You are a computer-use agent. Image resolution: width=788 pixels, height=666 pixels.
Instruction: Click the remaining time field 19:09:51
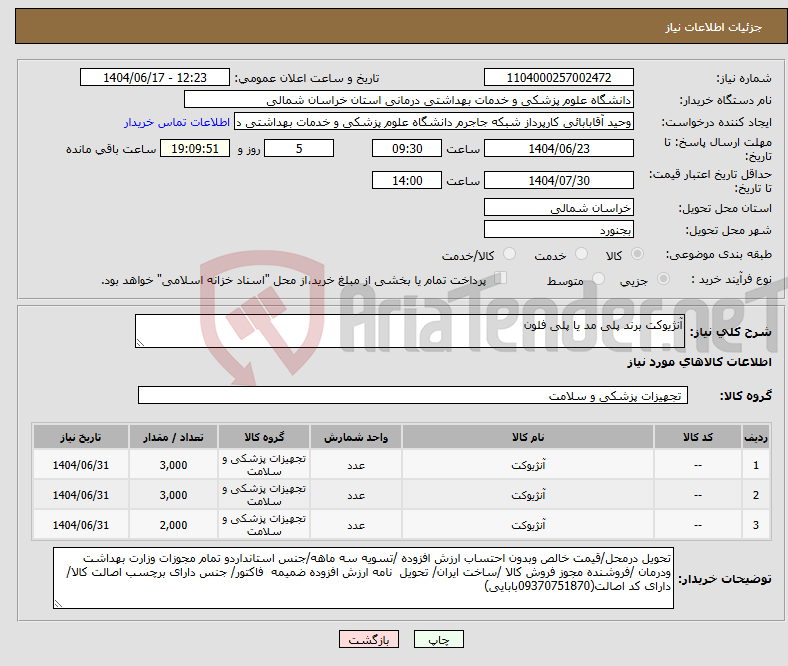[x=195, y=148]
